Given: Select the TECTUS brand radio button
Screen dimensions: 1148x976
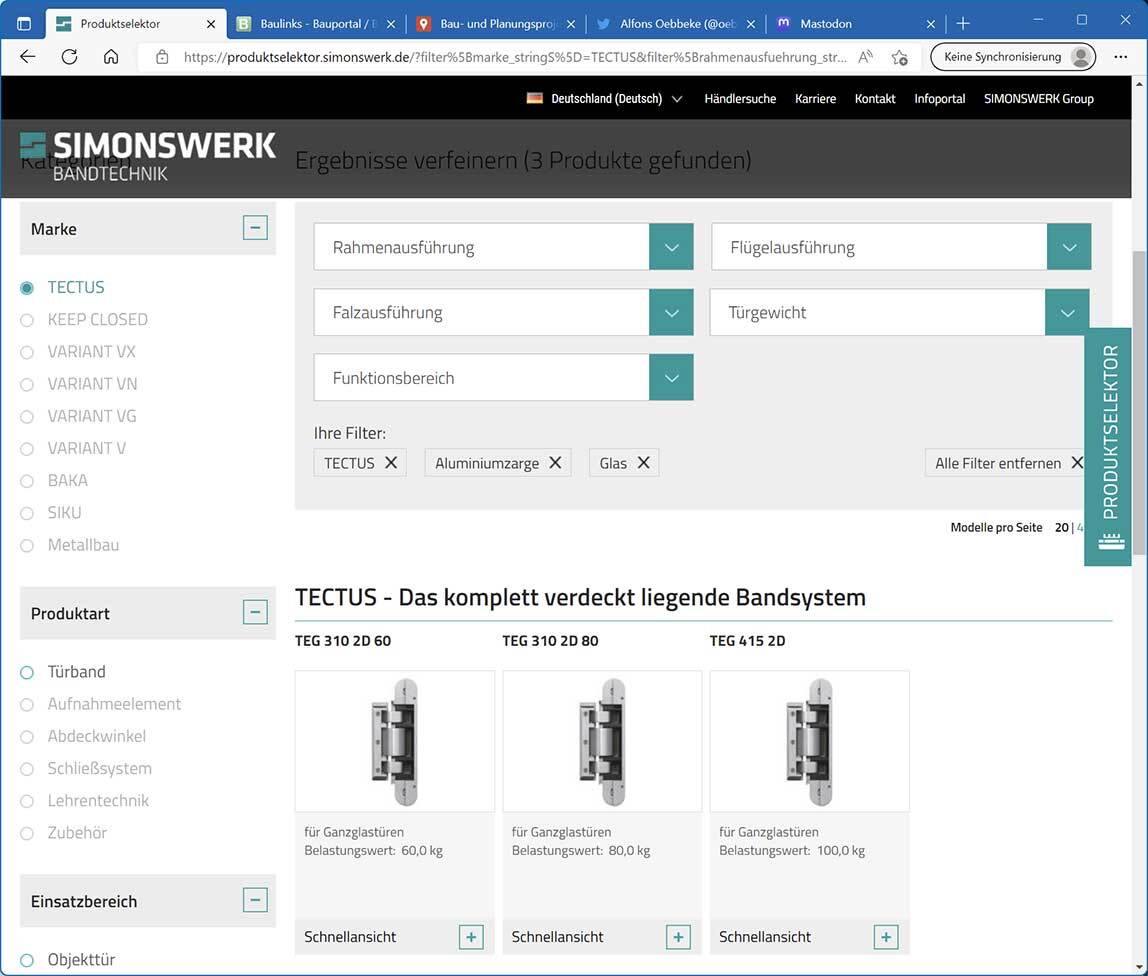Looking at the screenshot, I should click(x=27, y=288).
